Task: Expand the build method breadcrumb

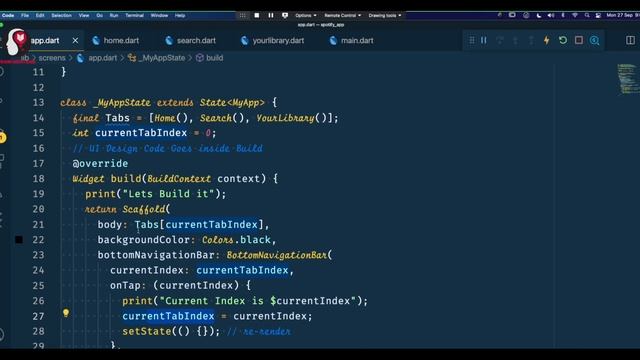Action: [x=214, y=58]
